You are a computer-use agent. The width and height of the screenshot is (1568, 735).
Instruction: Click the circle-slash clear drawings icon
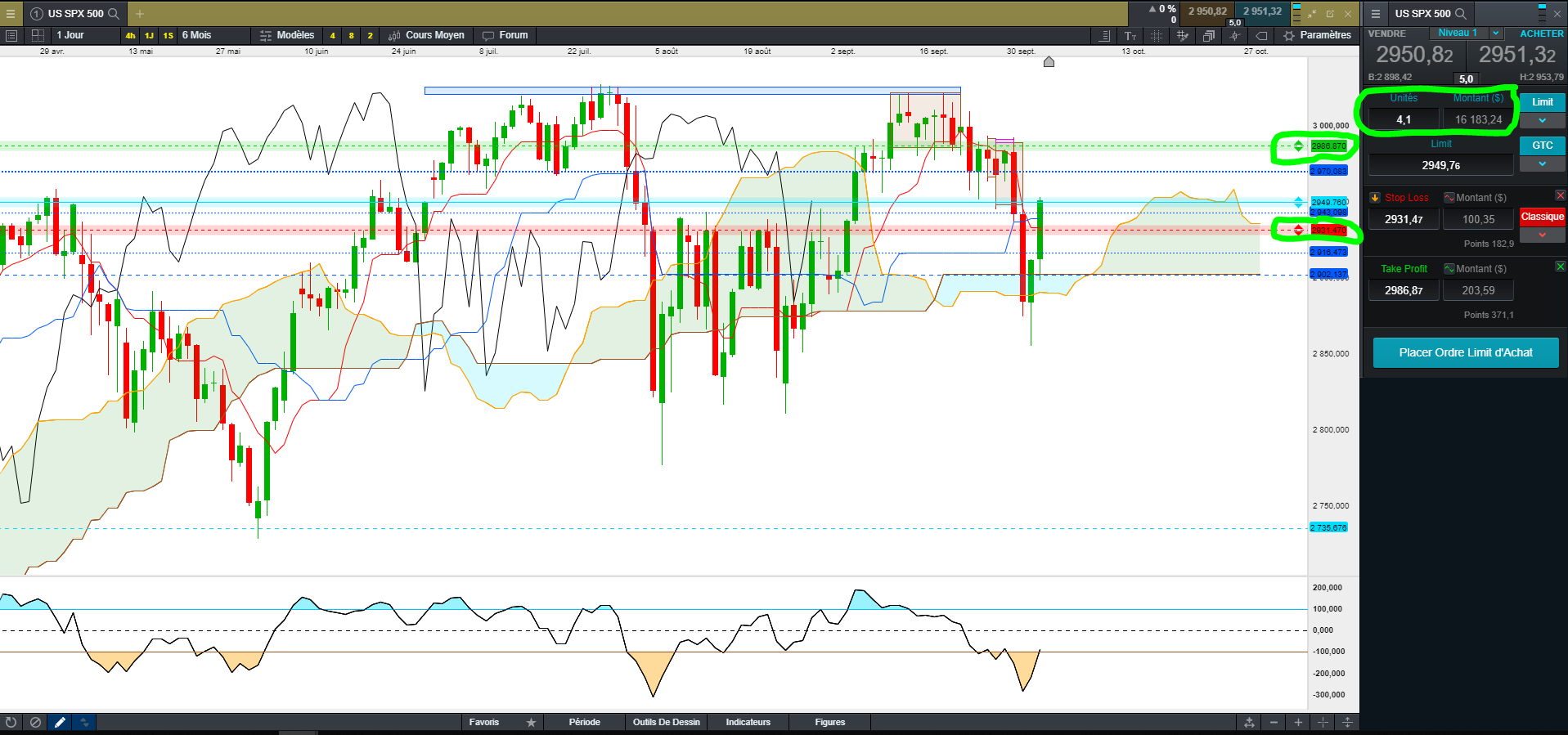[x=35, y=722]
